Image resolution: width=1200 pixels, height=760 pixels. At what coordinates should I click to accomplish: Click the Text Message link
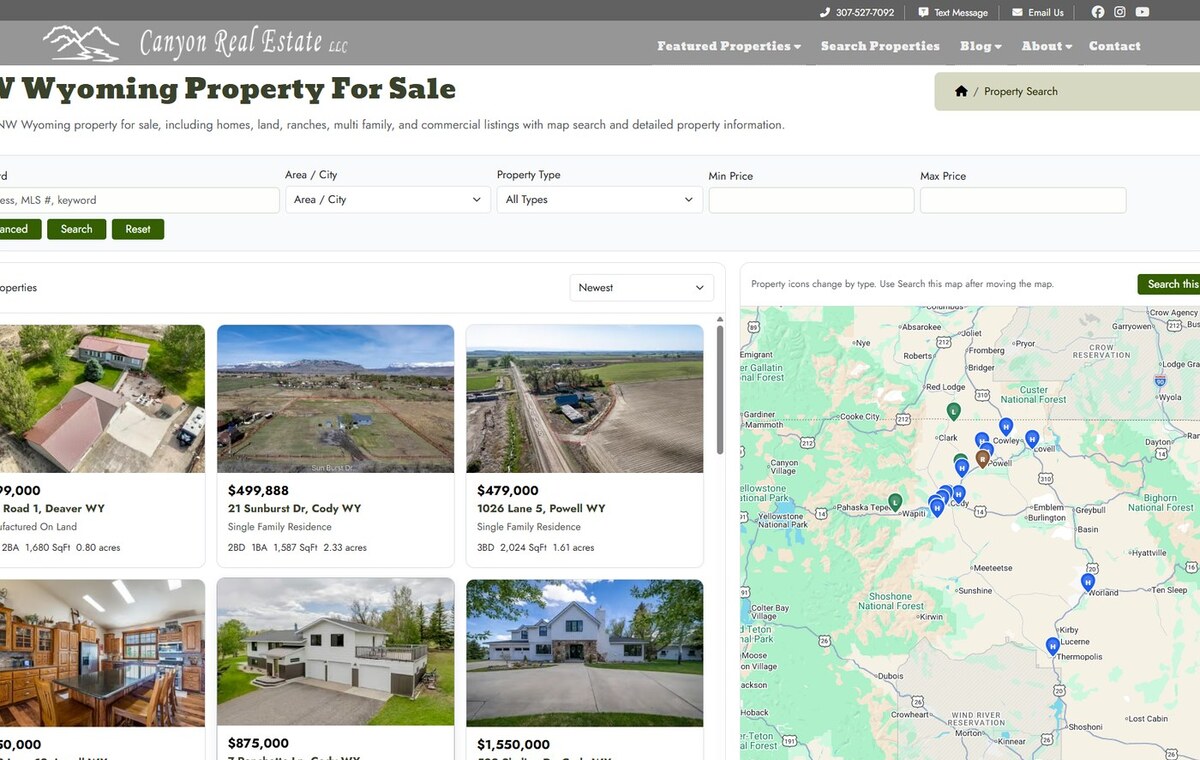coord(961,13)
